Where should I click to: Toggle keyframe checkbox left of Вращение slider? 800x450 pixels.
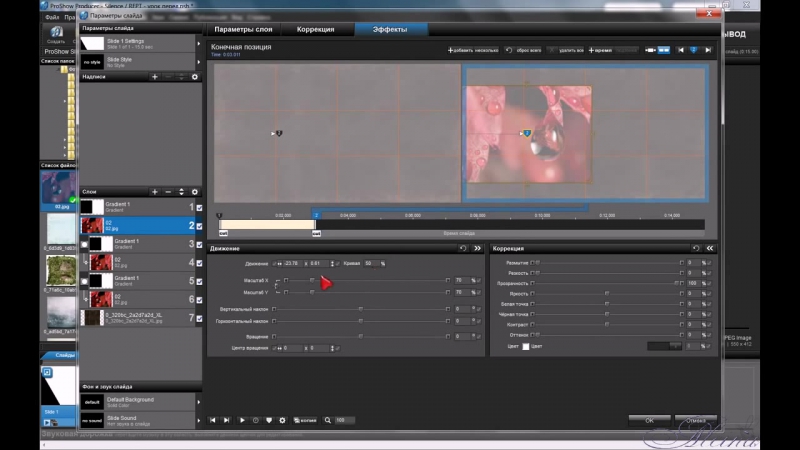point(274,337)
